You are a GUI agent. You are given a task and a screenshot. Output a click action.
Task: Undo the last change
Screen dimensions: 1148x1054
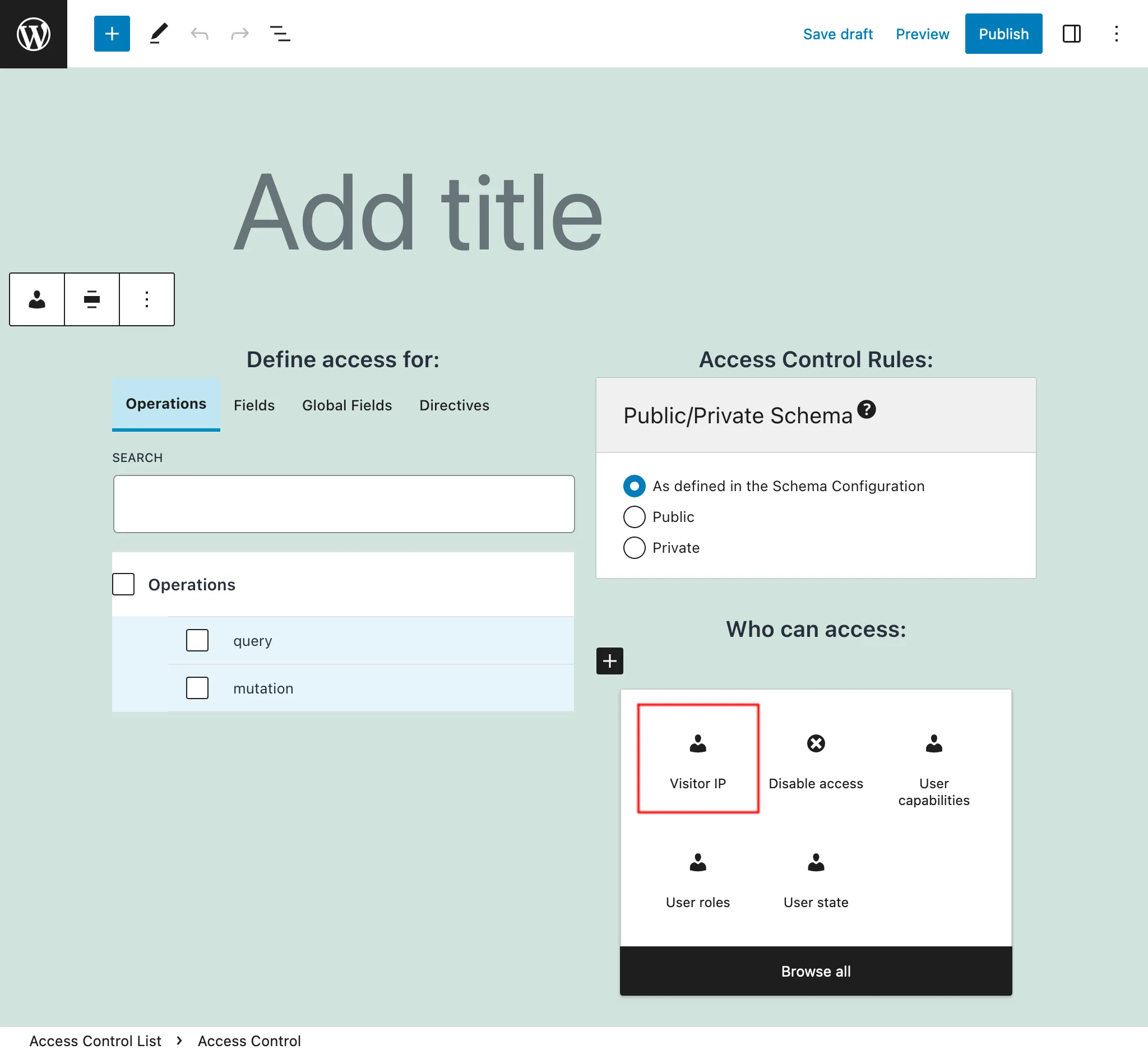pyautogui.click(x=200, y=34)
